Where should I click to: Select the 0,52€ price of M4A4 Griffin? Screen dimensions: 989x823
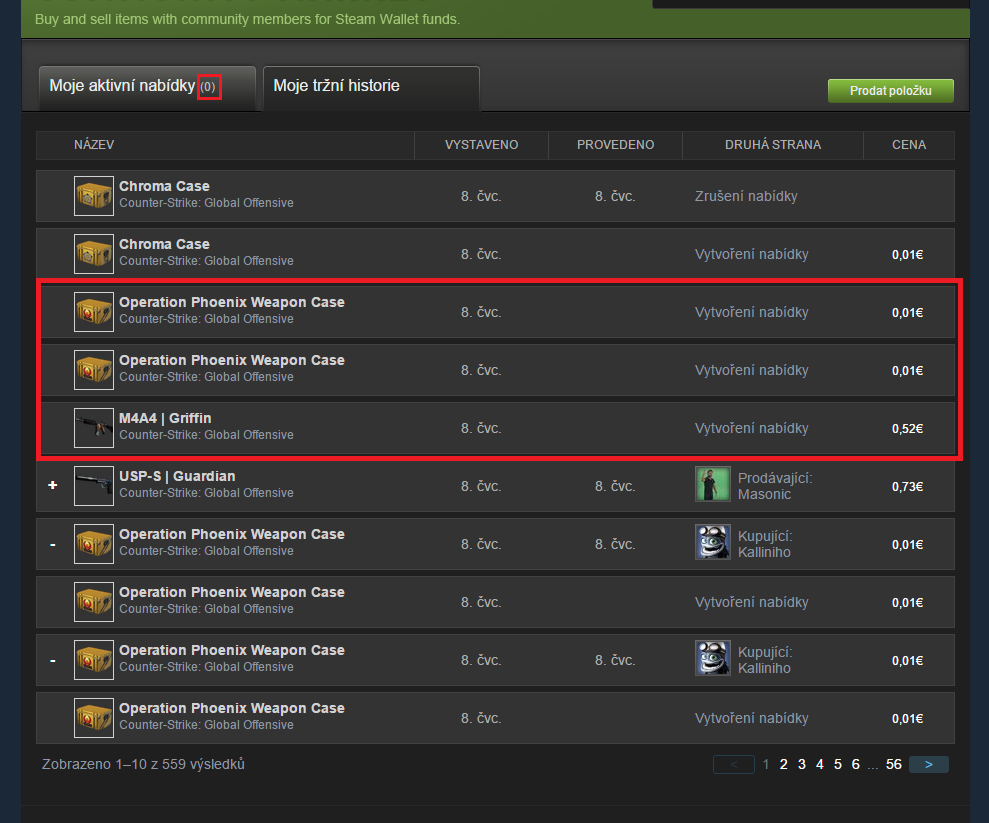pos(907,428)
